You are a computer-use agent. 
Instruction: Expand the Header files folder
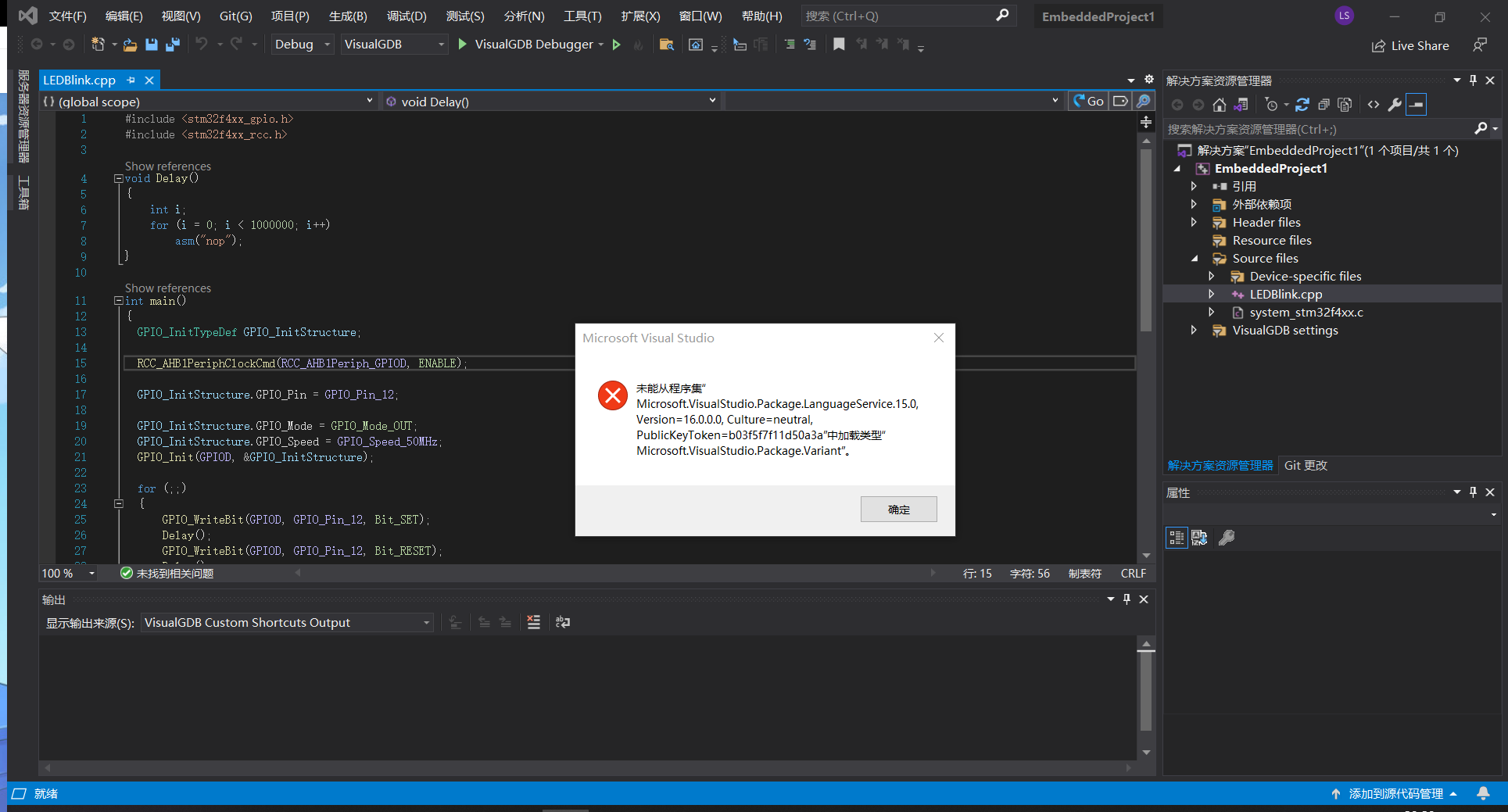pyautogui.click(x=1194, y=222)
